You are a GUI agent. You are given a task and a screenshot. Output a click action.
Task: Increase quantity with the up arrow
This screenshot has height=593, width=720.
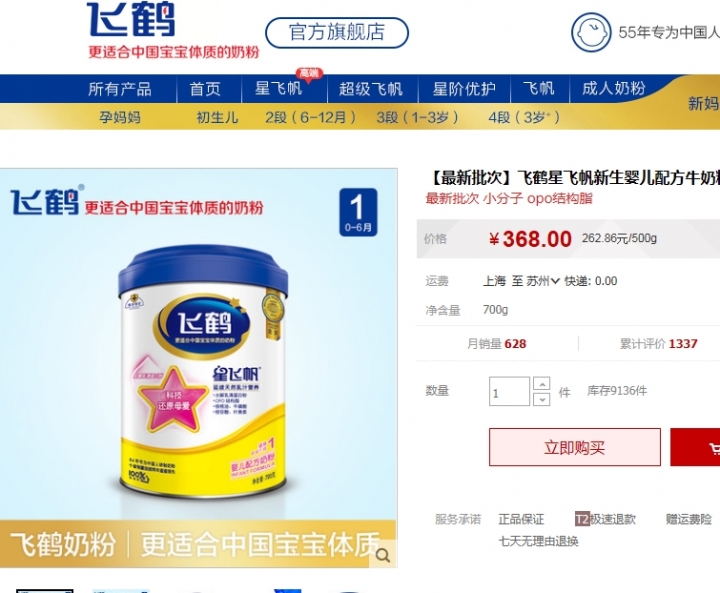[x=542, y=384]
